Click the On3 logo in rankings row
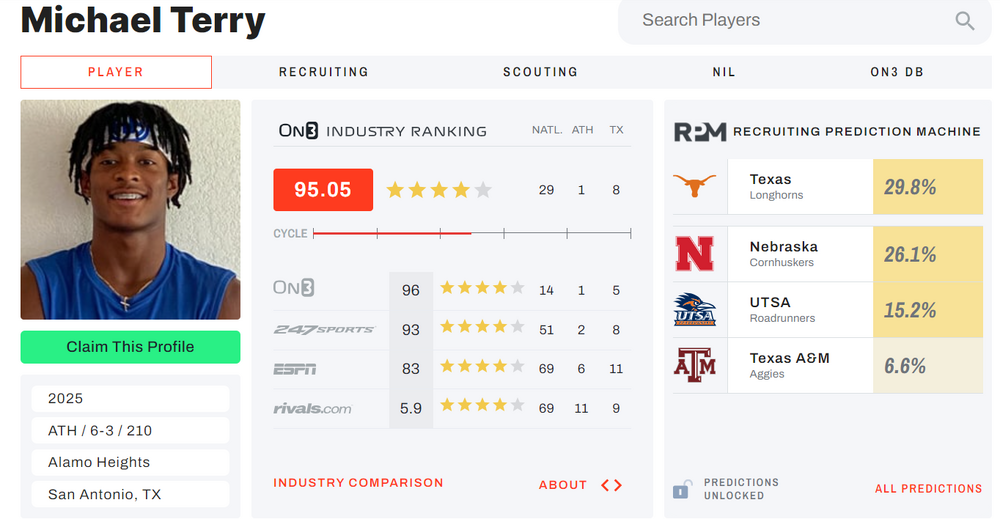Screen dimensions: 1000x519 click(x=294, y=288)
